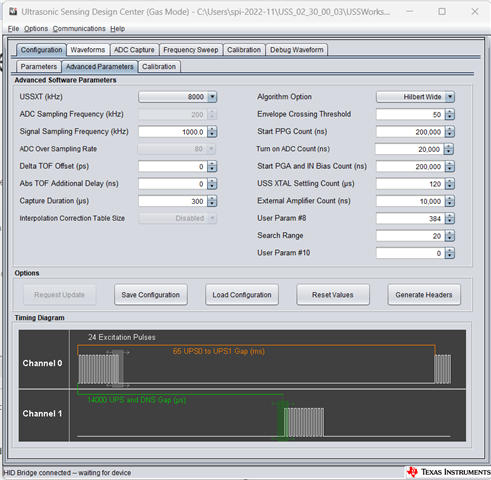
Task: Click the Signal Sampling Frequency input field
Action: 173,132
